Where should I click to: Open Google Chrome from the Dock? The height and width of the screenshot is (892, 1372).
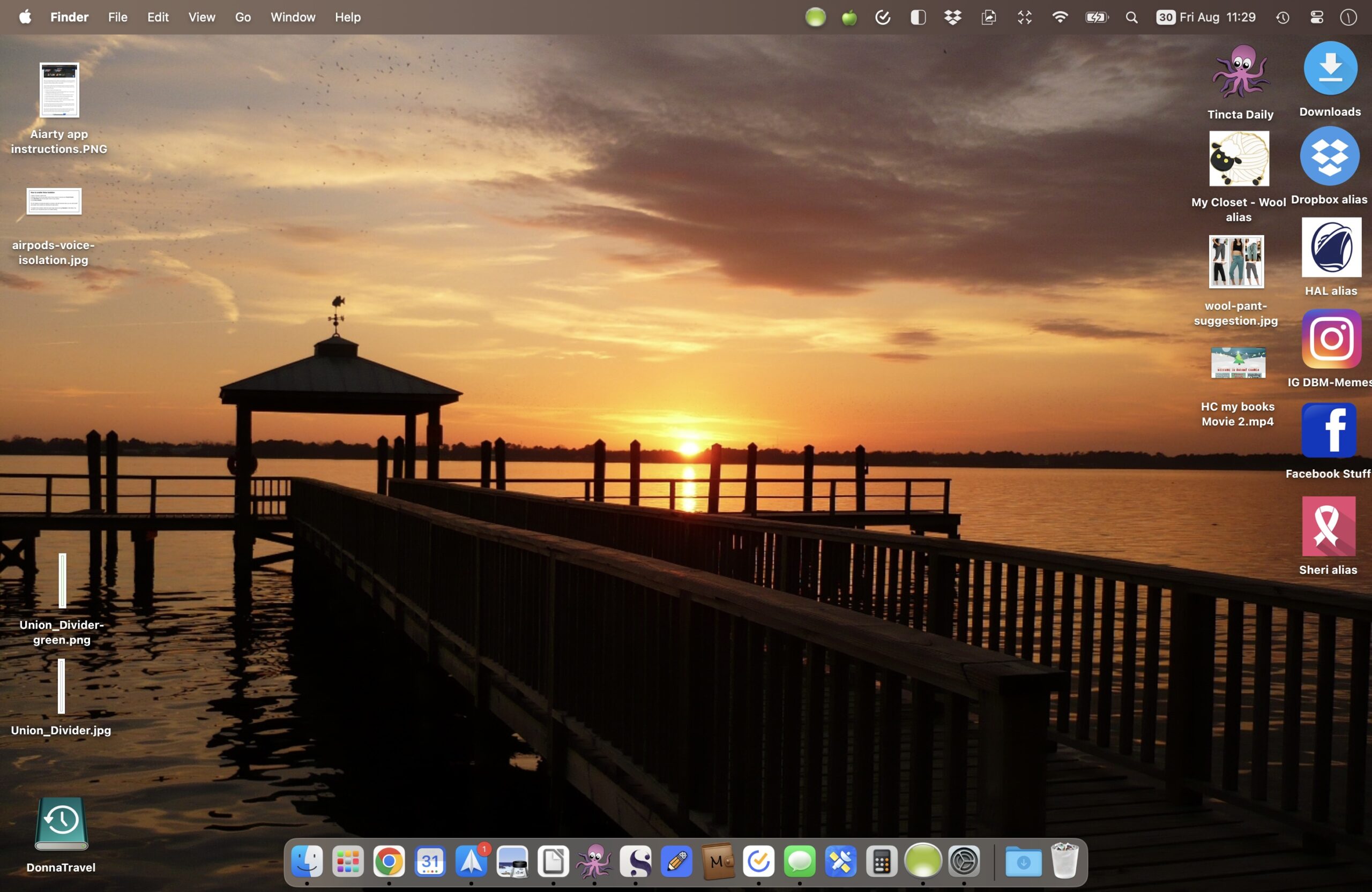tap(390, 862)
